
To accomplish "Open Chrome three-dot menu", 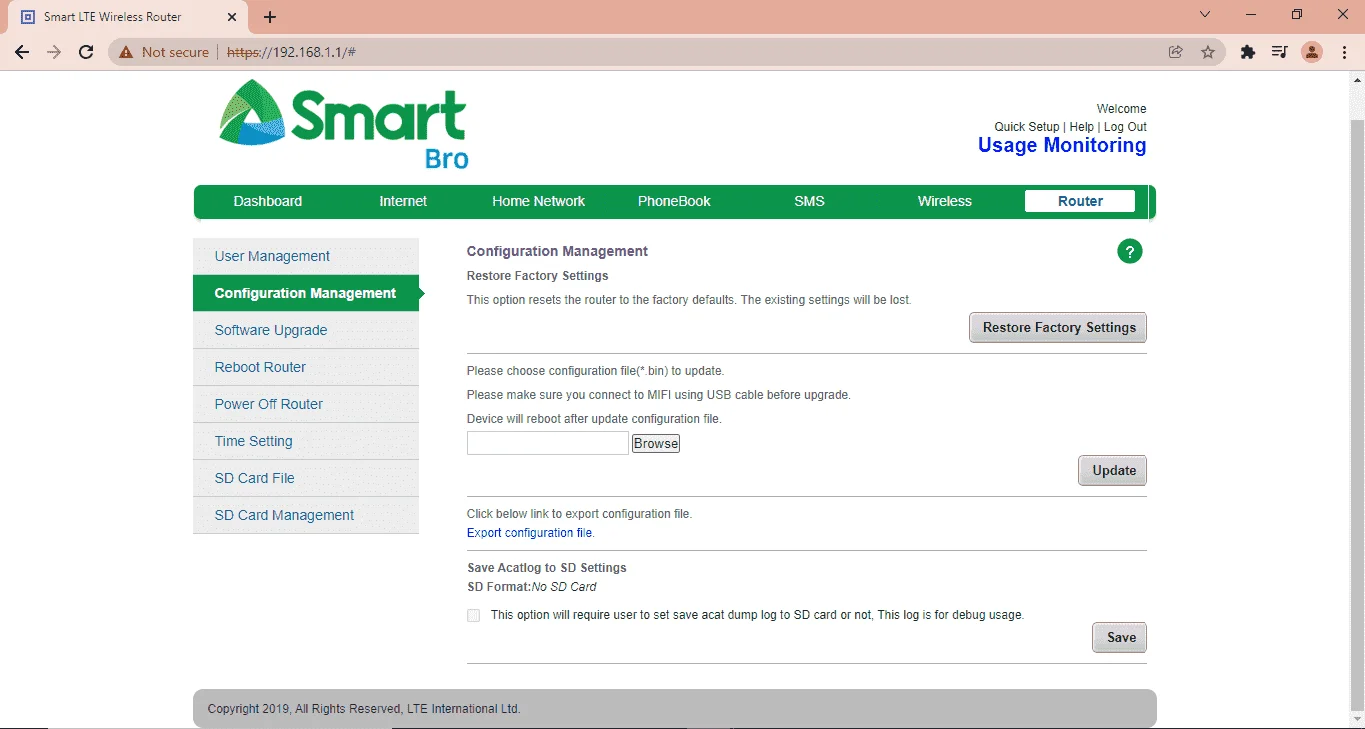I will pos(1344,52).
